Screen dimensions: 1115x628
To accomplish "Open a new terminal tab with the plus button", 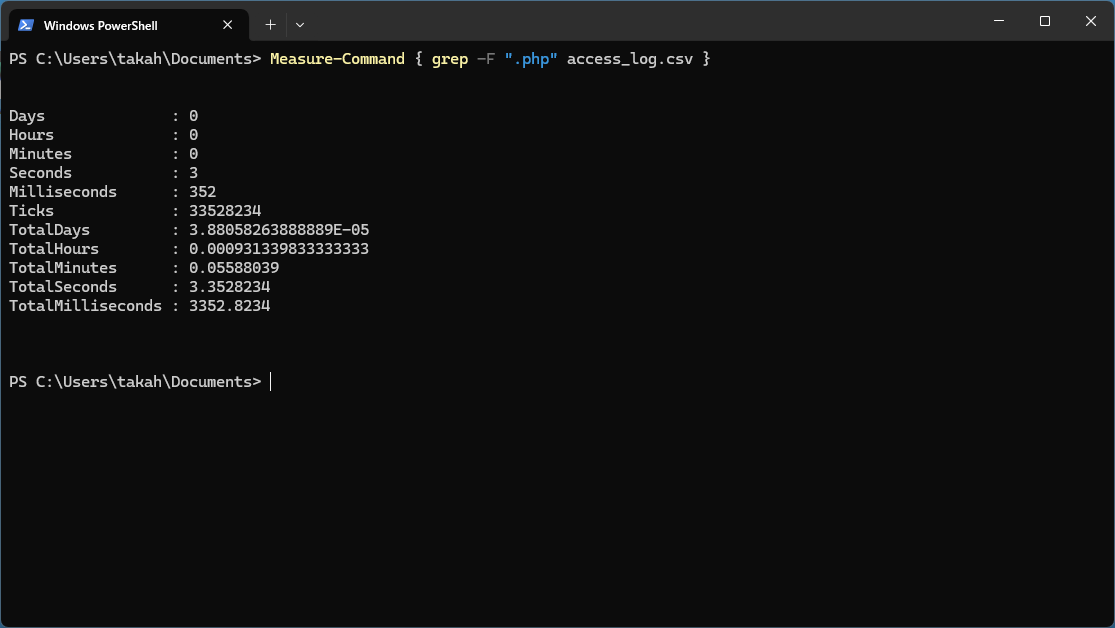I will (269, 24).
